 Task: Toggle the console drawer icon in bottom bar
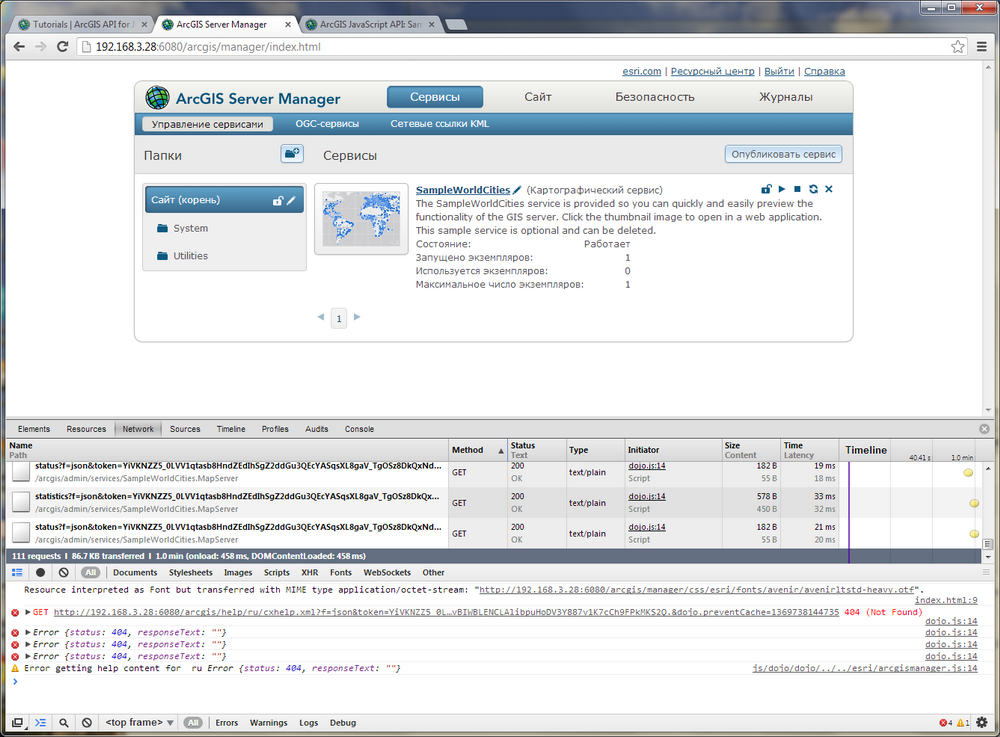pyautogui.click(x=40, y=722)
